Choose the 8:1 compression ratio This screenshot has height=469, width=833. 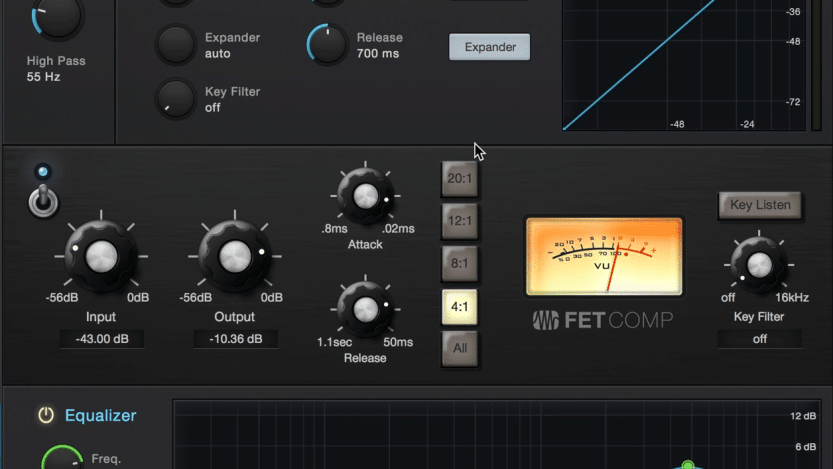(x=460, y=264)
